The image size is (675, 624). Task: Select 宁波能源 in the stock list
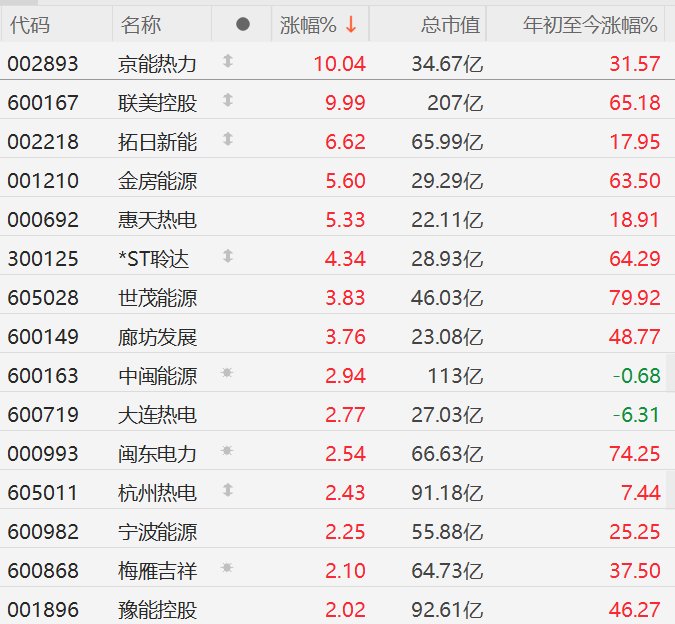(158, 531)
